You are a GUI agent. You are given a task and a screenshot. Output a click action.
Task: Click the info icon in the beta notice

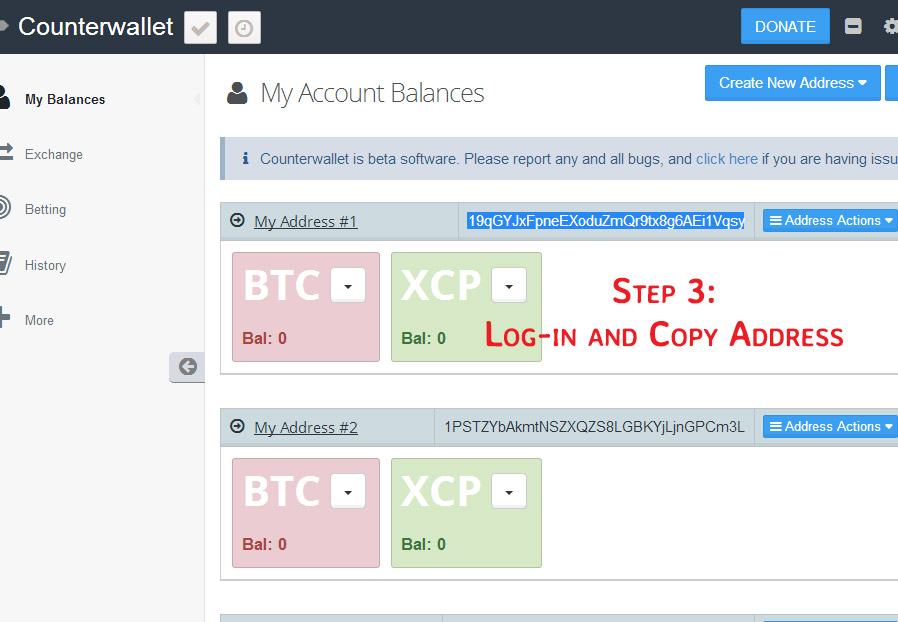pos(245,158)
